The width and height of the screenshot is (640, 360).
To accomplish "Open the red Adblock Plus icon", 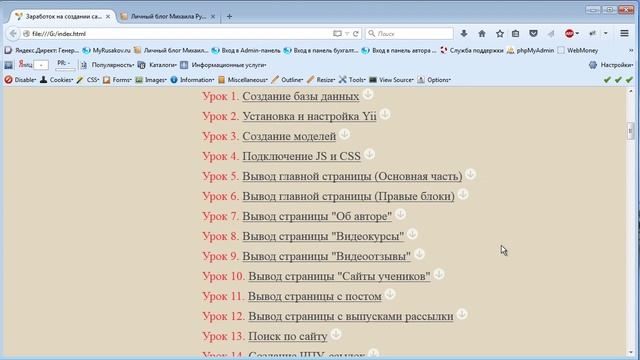I will pos(569,33).
